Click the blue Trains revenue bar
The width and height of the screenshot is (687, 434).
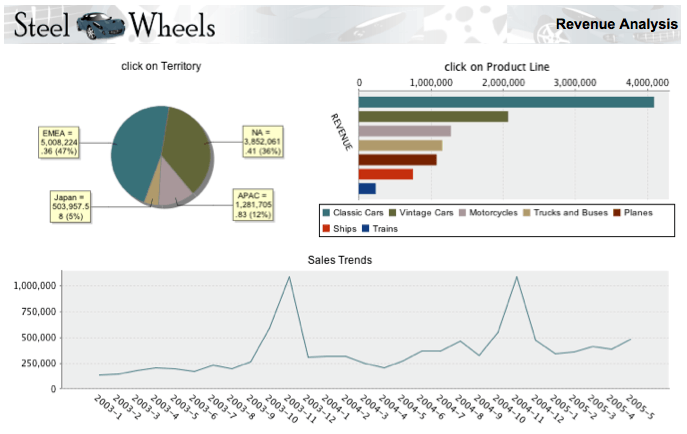pyautogui.click(x=367, y=189)
